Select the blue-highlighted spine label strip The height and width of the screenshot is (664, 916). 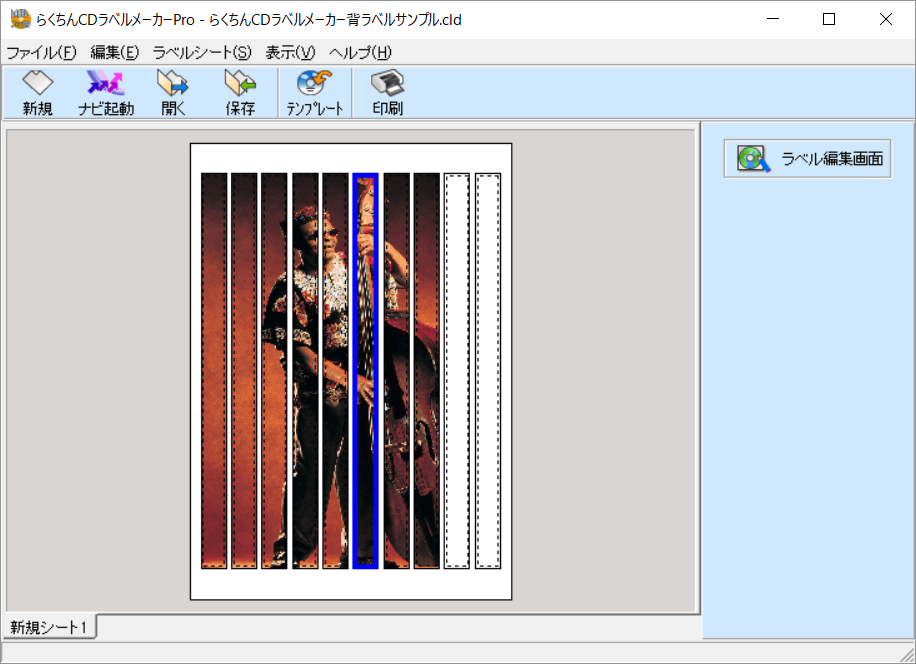[366, 370]
